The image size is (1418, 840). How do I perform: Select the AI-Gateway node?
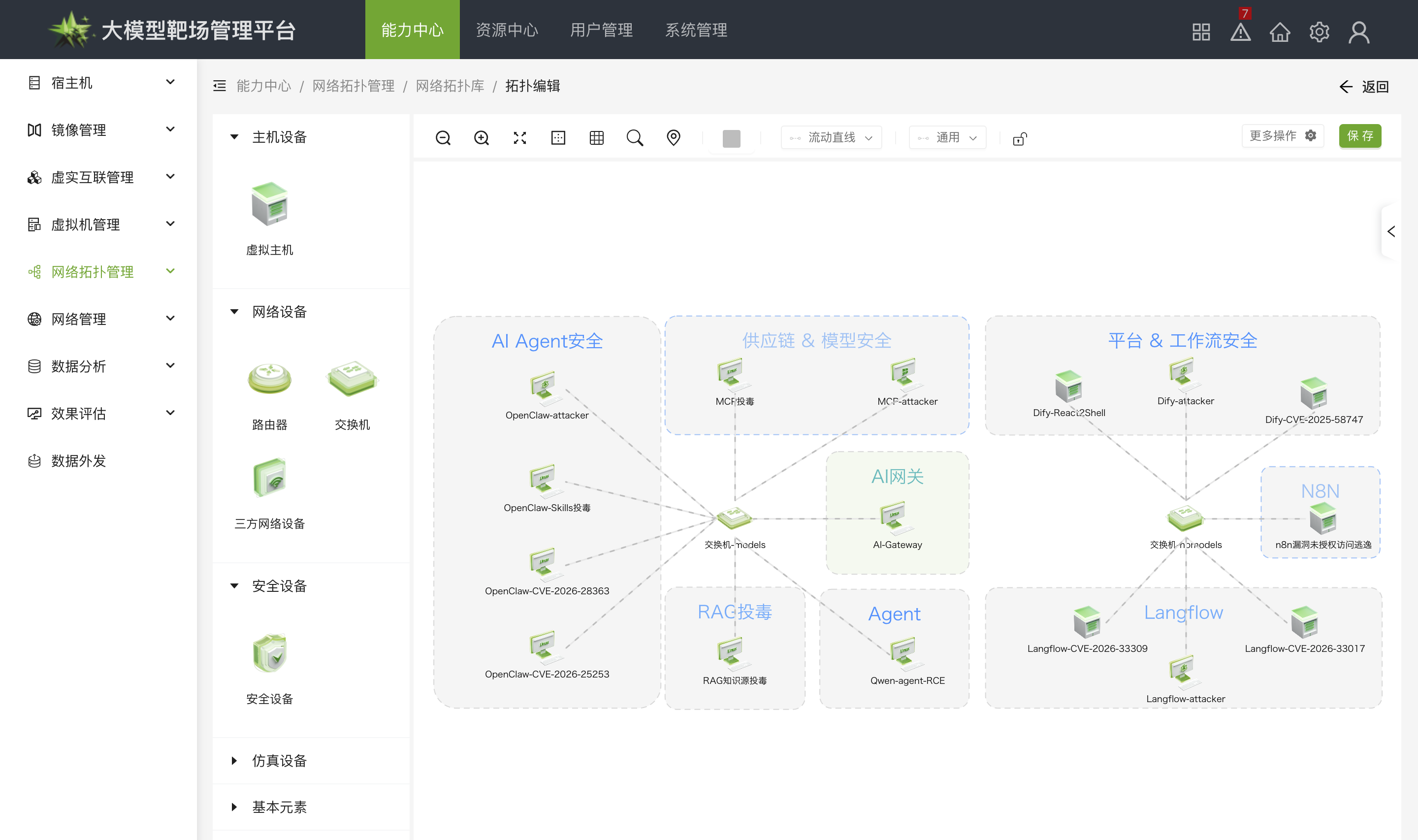click(896, 518)
